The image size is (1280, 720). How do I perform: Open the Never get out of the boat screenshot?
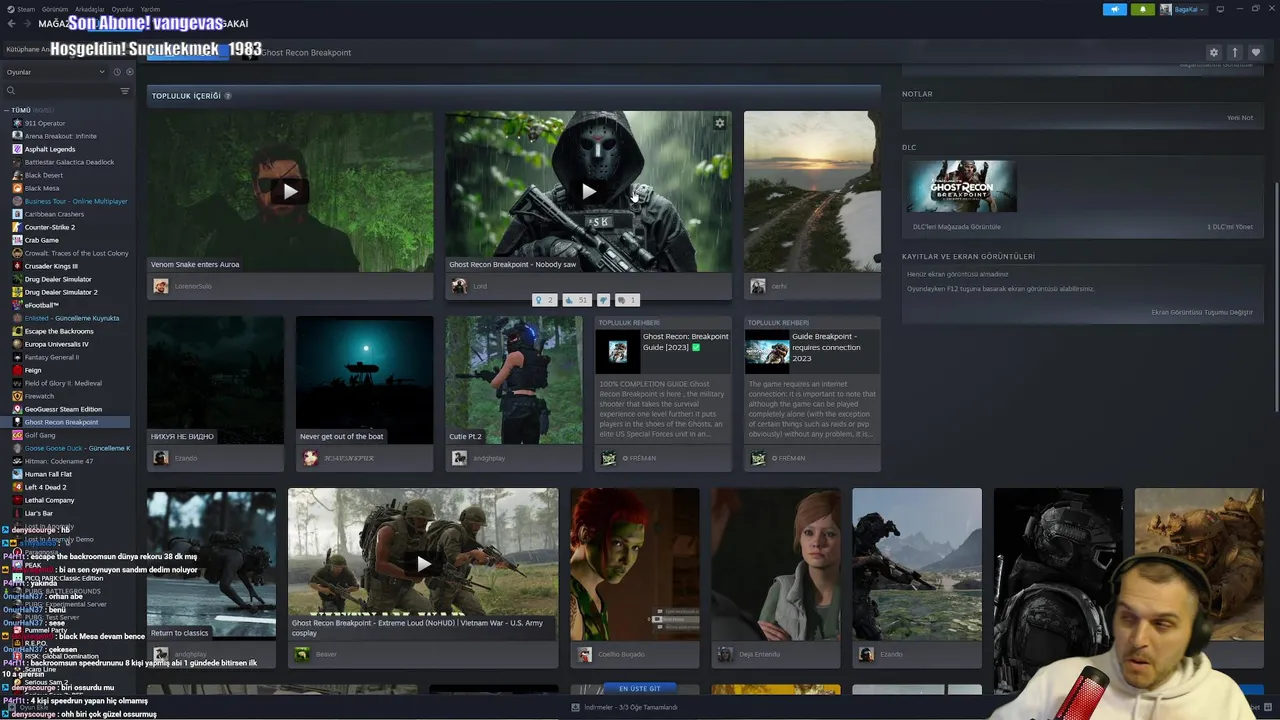365,380
